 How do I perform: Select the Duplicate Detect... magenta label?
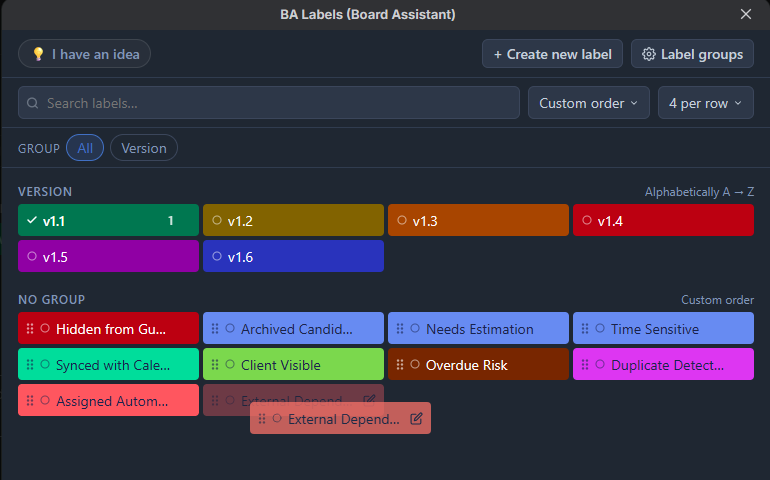coord(663,364)
